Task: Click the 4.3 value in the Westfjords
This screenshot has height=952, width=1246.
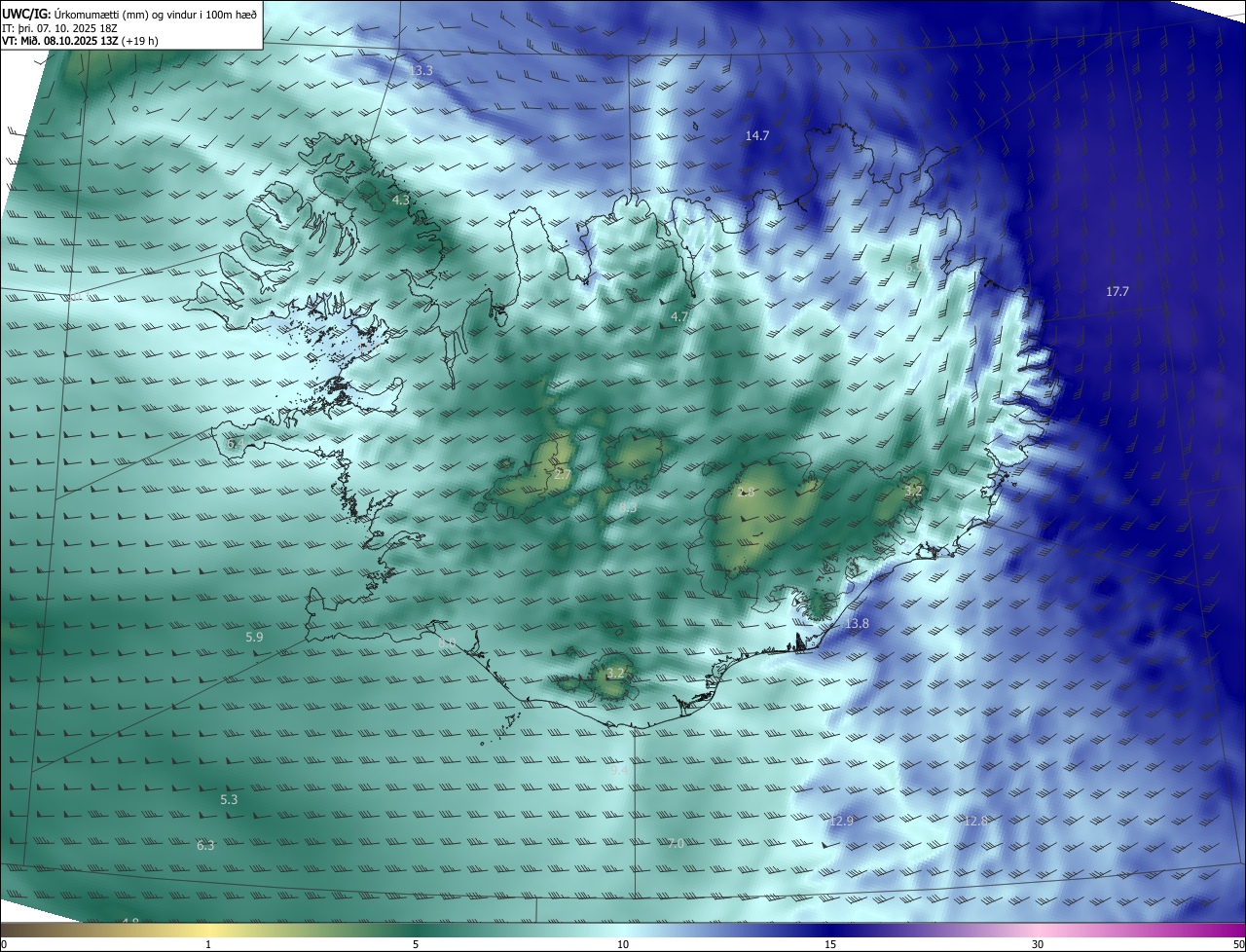Action: pos(400,200)
